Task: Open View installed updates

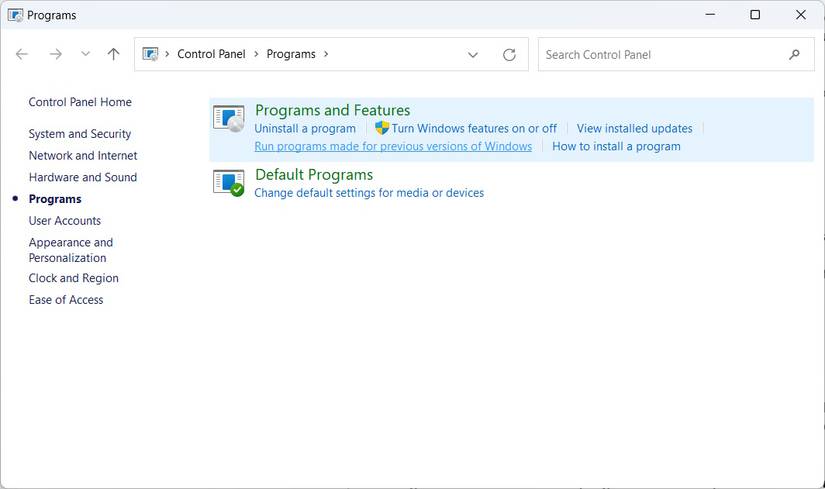Action: pyautogui.click(x=634, y=128)
